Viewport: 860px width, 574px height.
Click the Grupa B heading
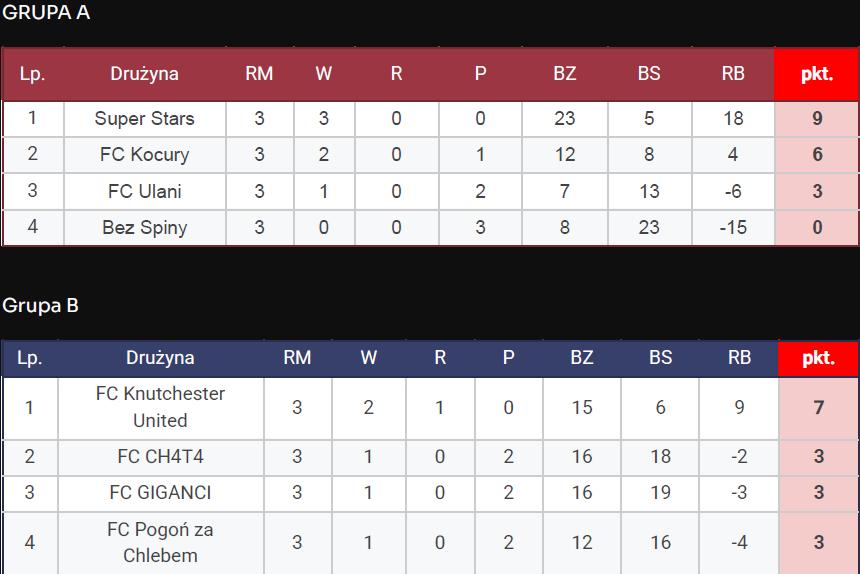pyautogui.click(x=40, y=305)
